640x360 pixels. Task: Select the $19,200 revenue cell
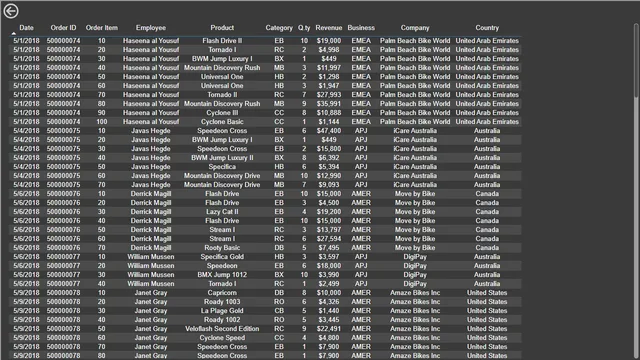(329, 212)
